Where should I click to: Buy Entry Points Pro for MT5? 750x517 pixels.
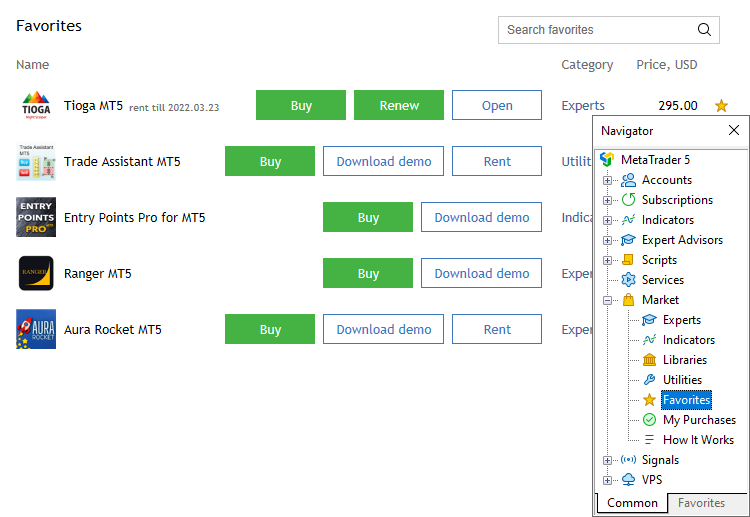click(368, 217)
